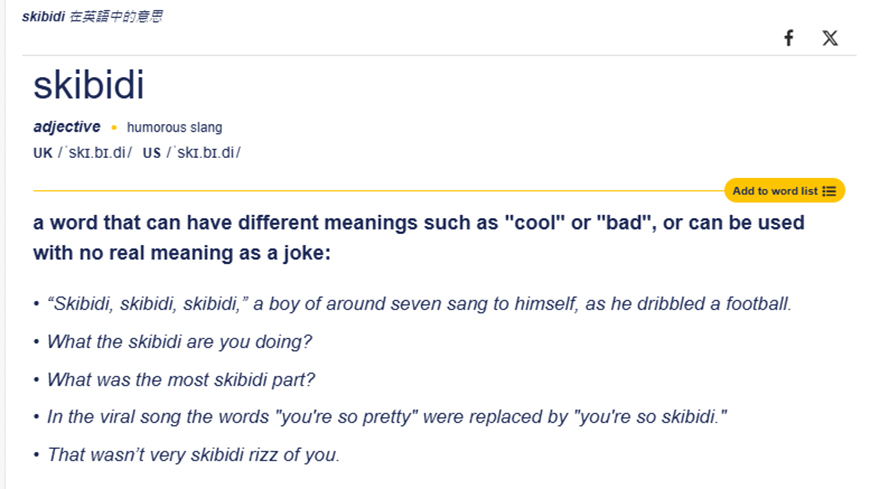Click the viral song example sentence
The height and width of the screenshot is (489, 870).
coord(387,417)
